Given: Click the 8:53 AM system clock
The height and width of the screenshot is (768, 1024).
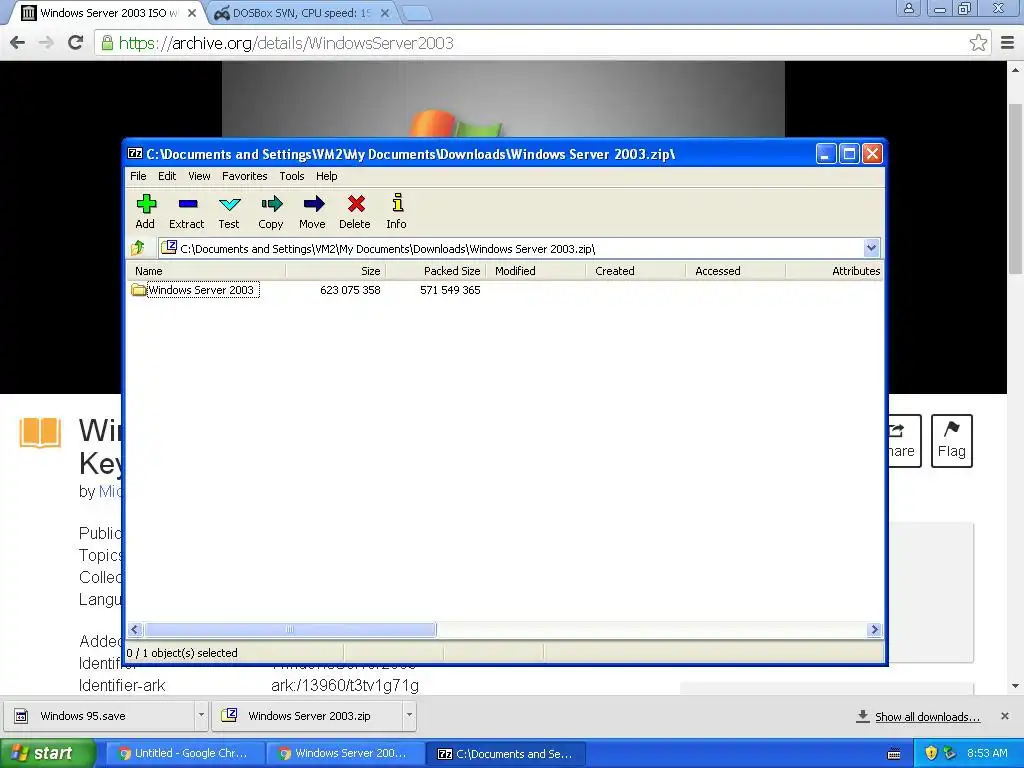Looking at the screenshot, I should click(x=987, y=753).
